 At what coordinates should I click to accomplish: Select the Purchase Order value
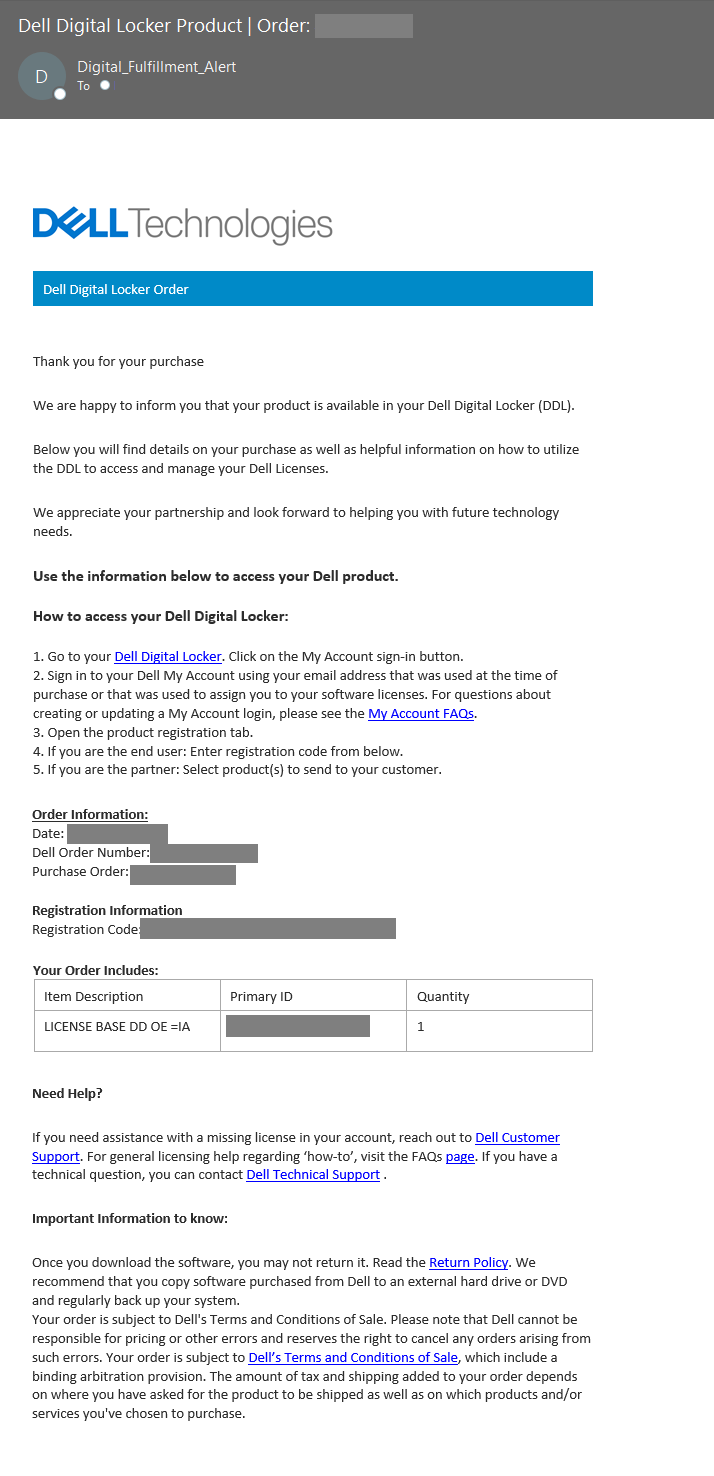tap(182, 873)
